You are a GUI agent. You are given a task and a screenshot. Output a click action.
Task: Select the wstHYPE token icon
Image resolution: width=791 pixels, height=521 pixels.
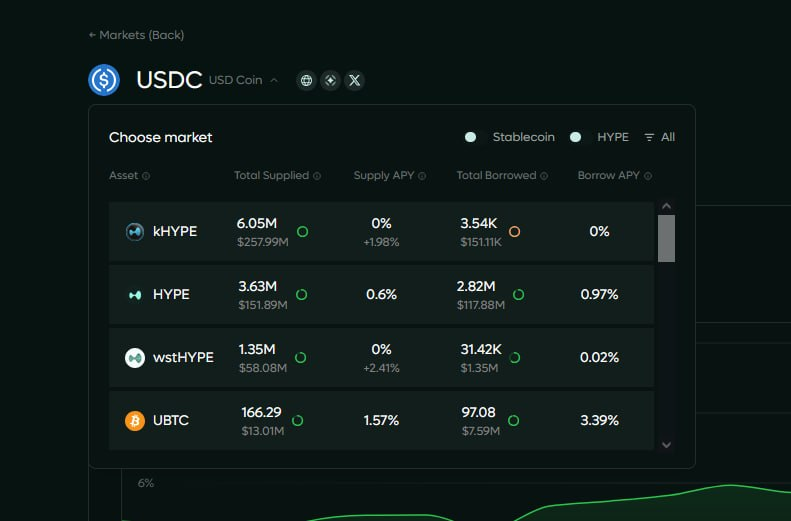click(x=135, y=358)
